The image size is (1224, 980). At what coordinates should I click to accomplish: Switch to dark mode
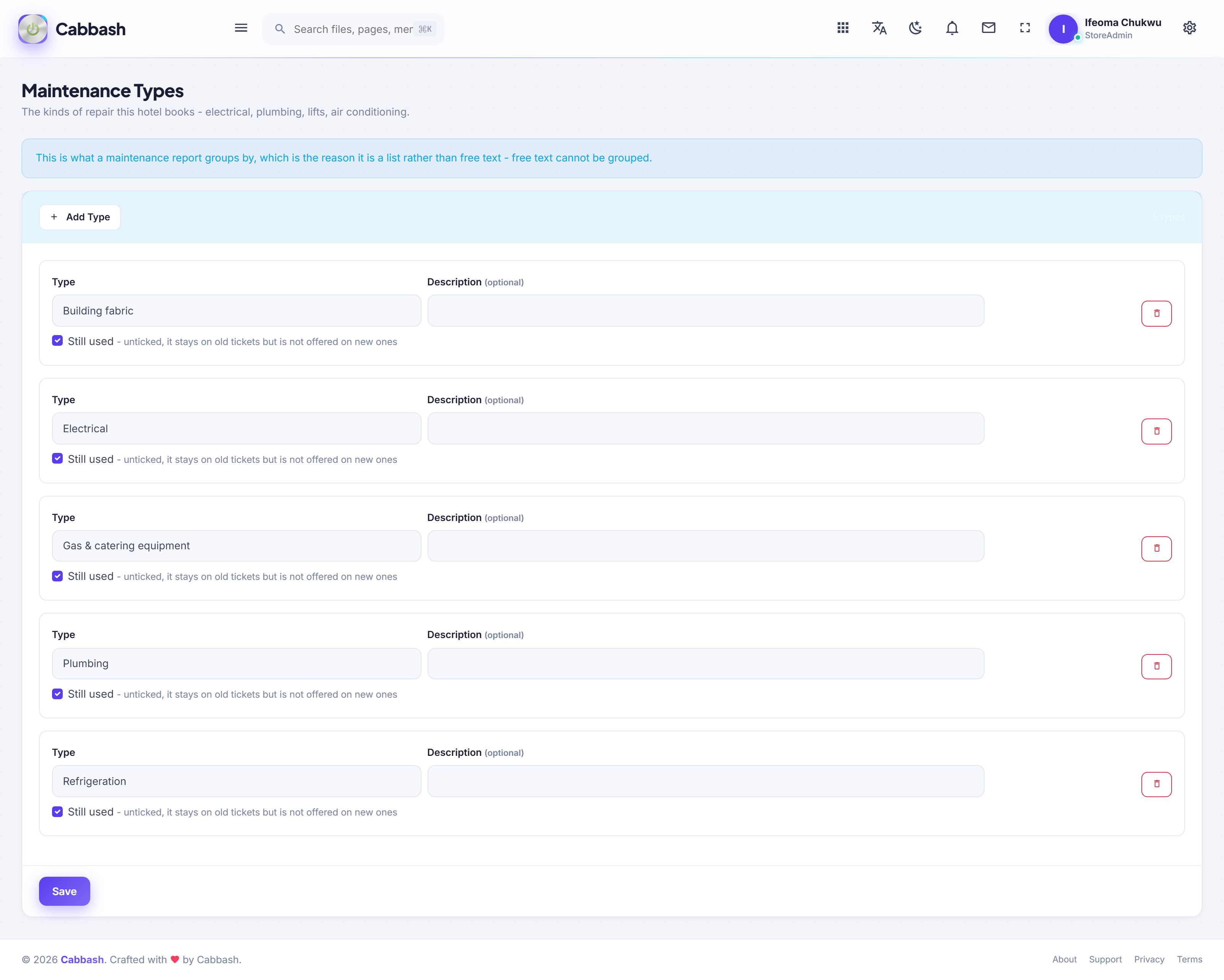click(916, 28)
